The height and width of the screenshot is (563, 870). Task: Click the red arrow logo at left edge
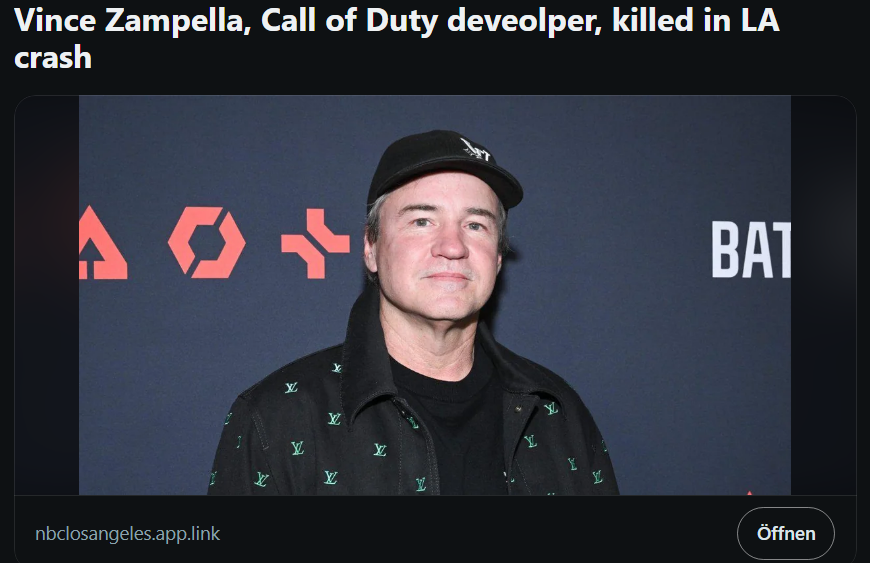coord(103,242)
